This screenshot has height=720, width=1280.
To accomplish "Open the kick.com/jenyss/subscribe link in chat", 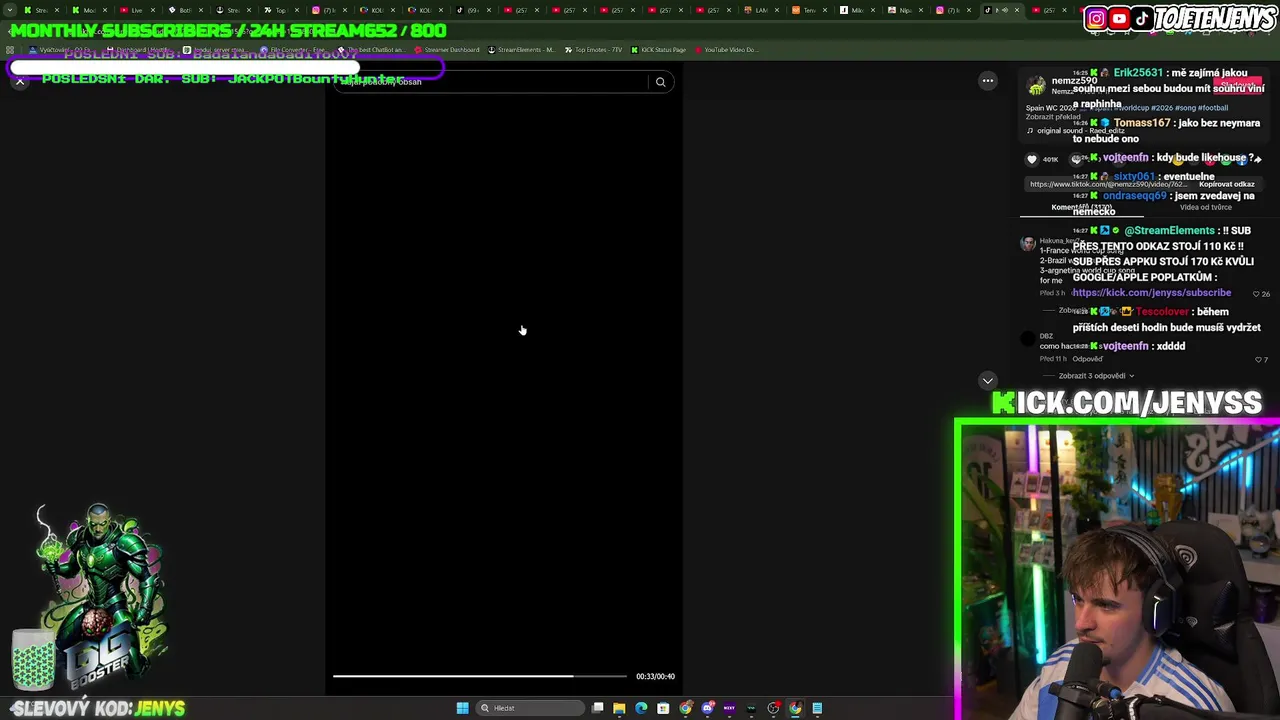I will coord(1152,293).
